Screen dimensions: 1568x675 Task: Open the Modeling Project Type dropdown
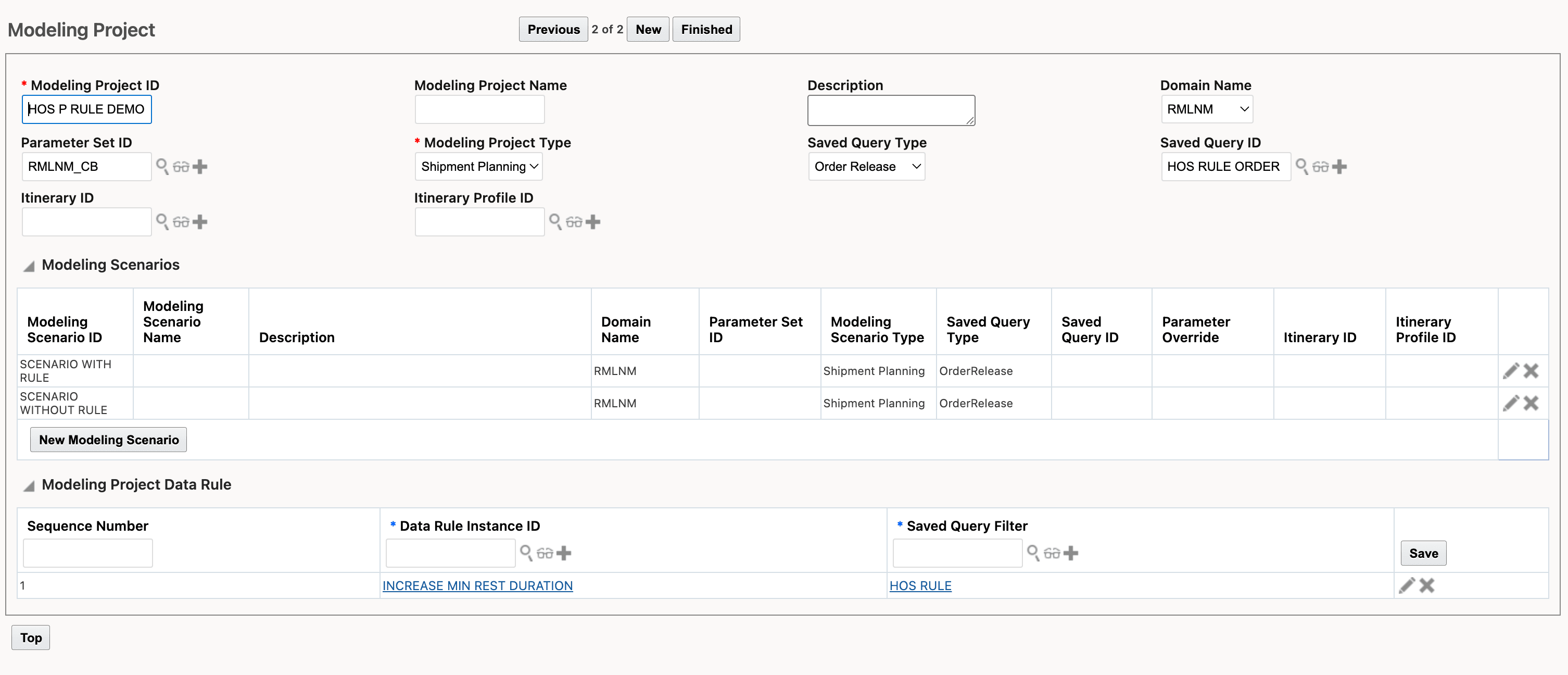[x=478, y=166]
